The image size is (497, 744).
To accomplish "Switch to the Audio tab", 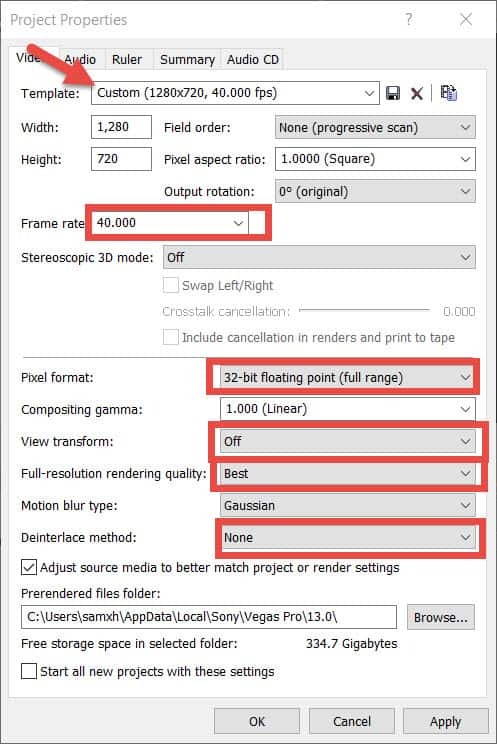I will [x=80, y=60].
